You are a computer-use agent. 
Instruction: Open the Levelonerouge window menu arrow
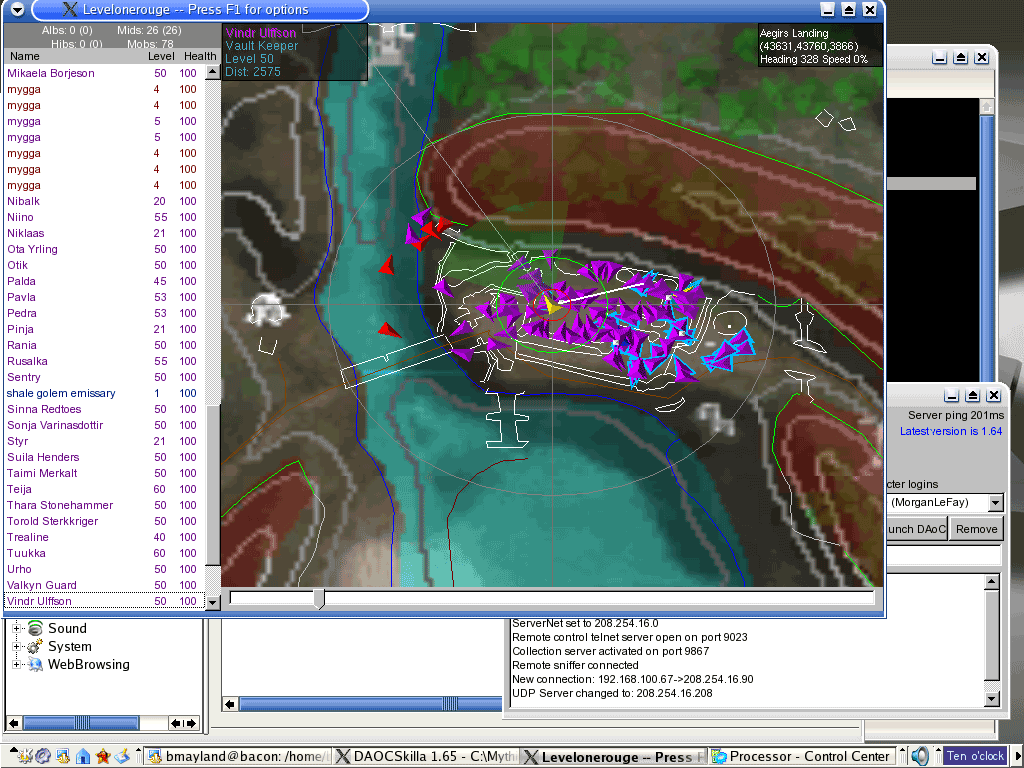tap(18, 10)
